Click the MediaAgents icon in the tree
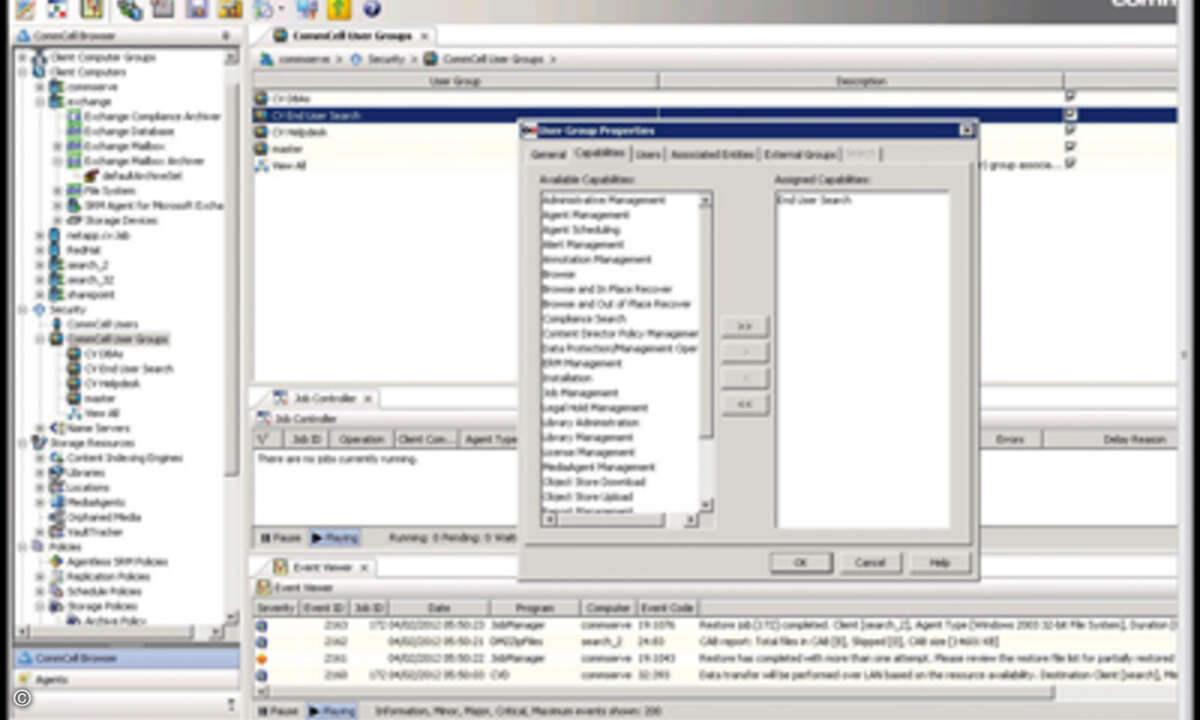The width and height of the screenshot is (1200, 720). pyautogui.click(x=57, y=502)
